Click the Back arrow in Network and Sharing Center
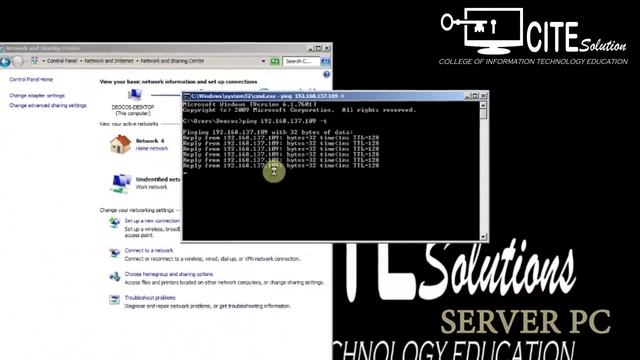The image size is (640, 360). [5, 62]
